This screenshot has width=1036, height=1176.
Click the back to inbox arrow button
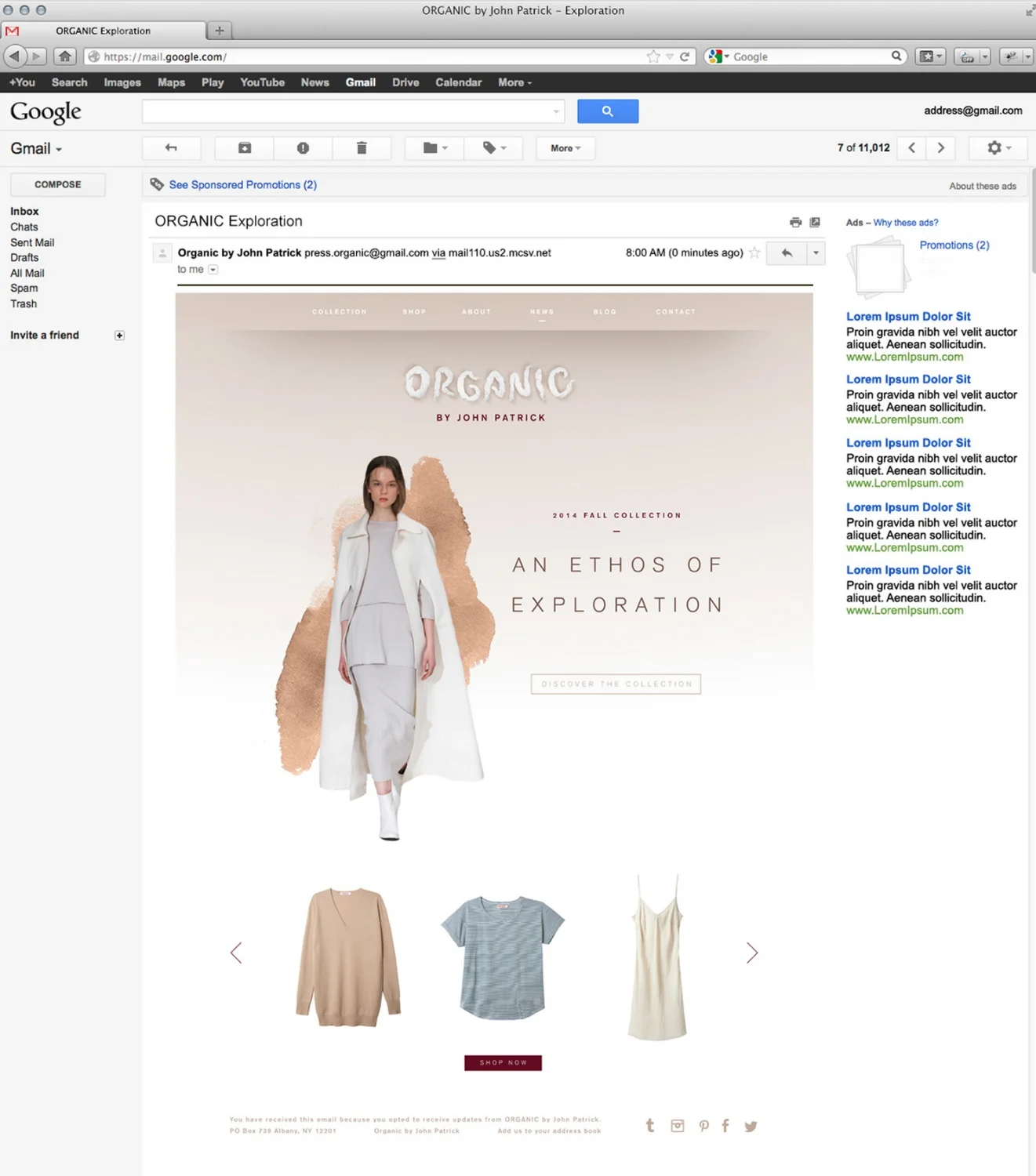171,148
